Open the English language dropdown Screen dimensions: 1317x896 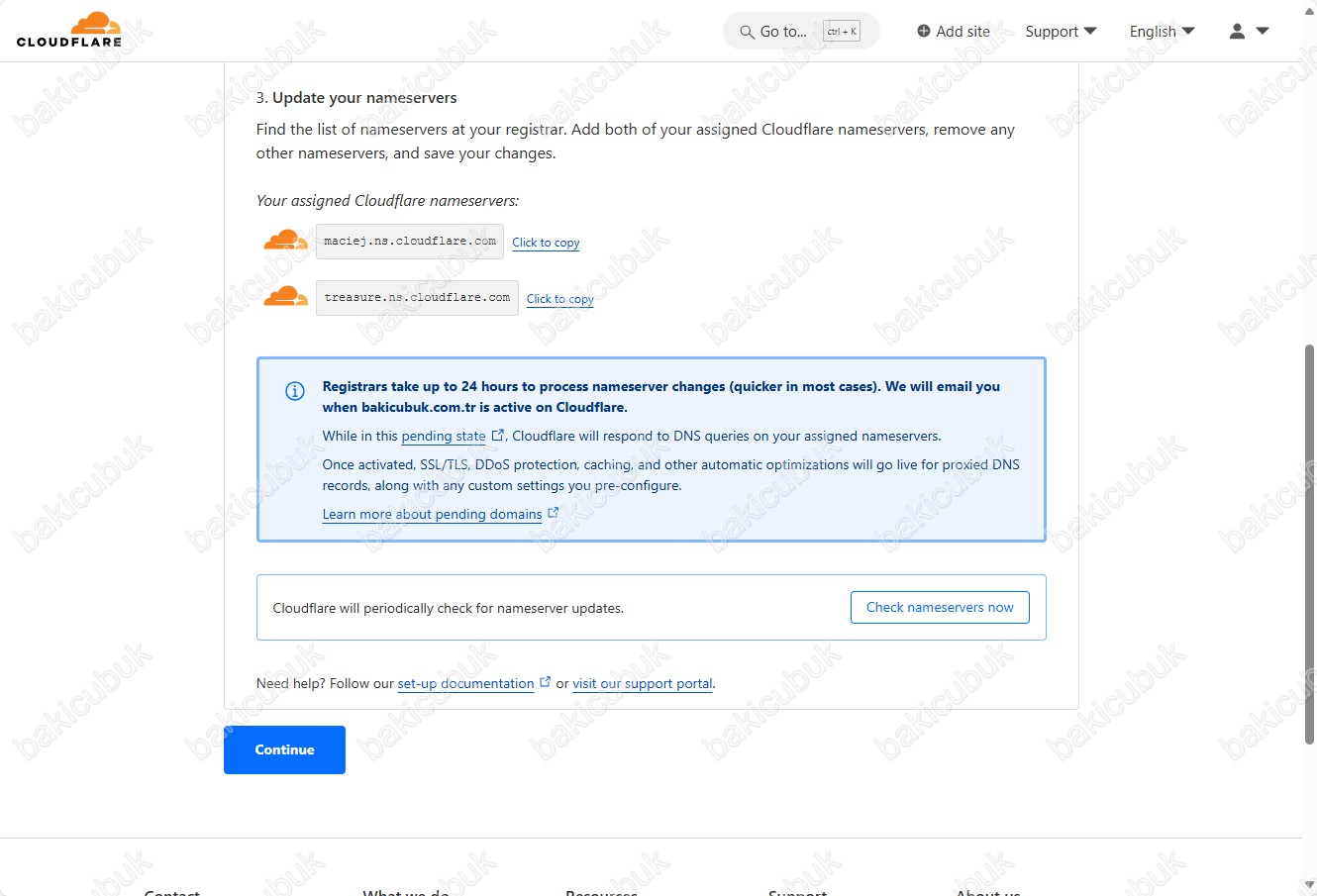pos(1162,31)
